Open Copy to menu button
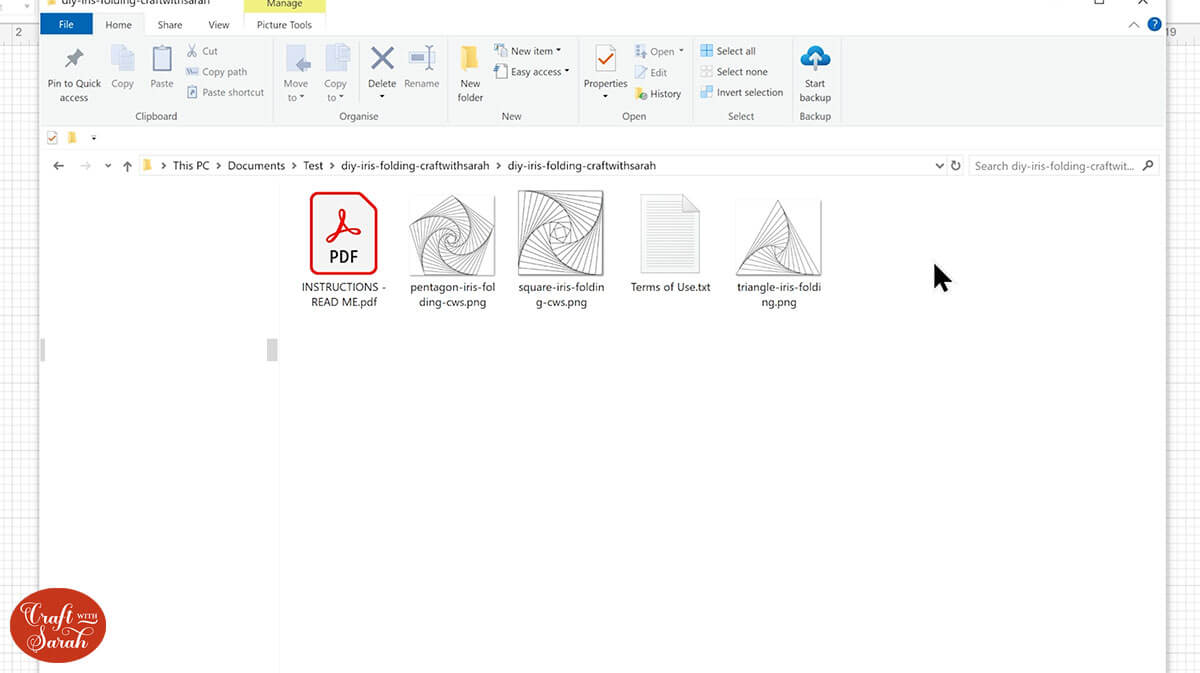The image size is (1200, 673). [336, 73]
